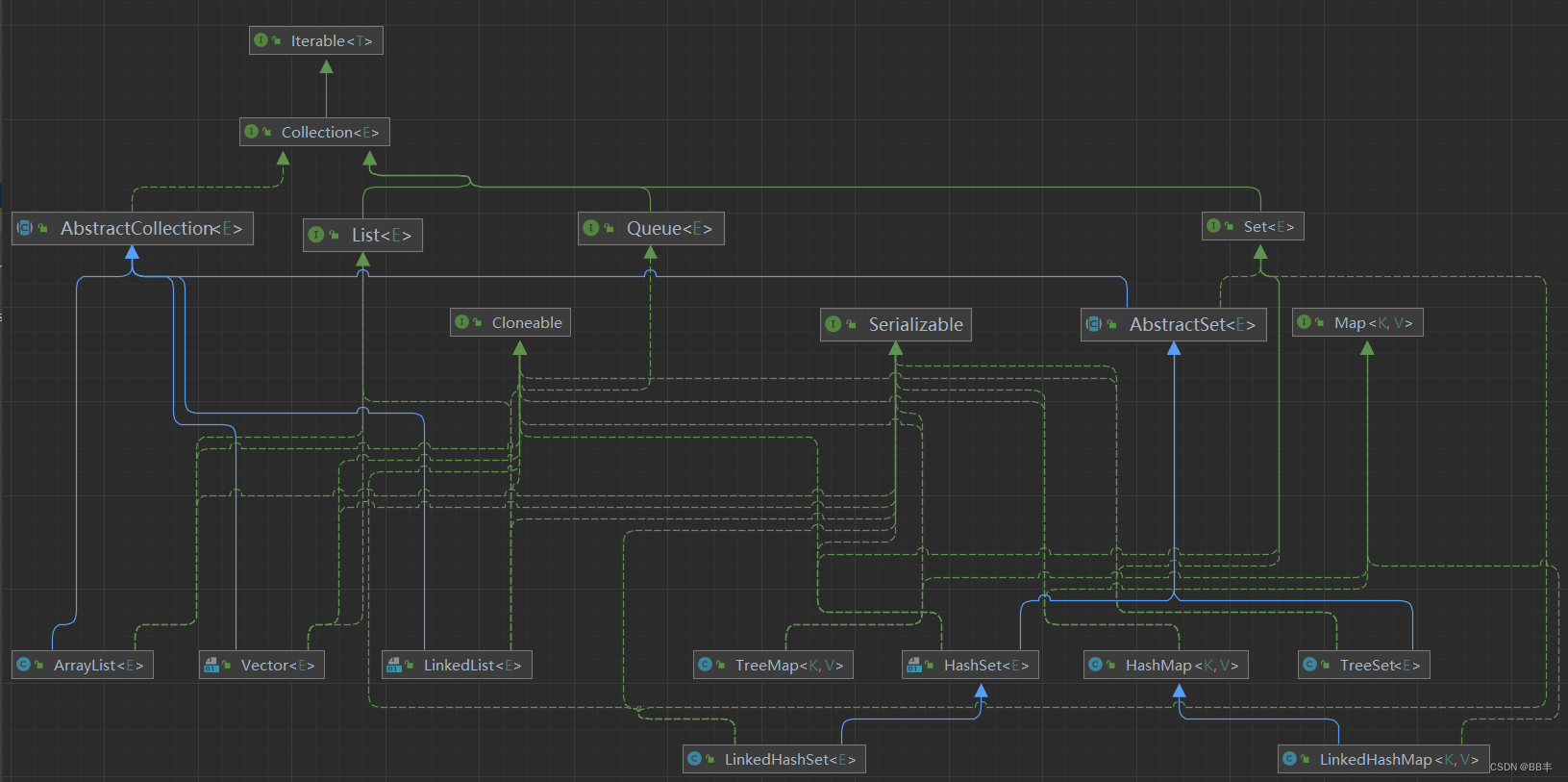Click the LinkedHashMap<K, V> label
This screenshot has width=1568, height=782.
(x=1399, y=759)
